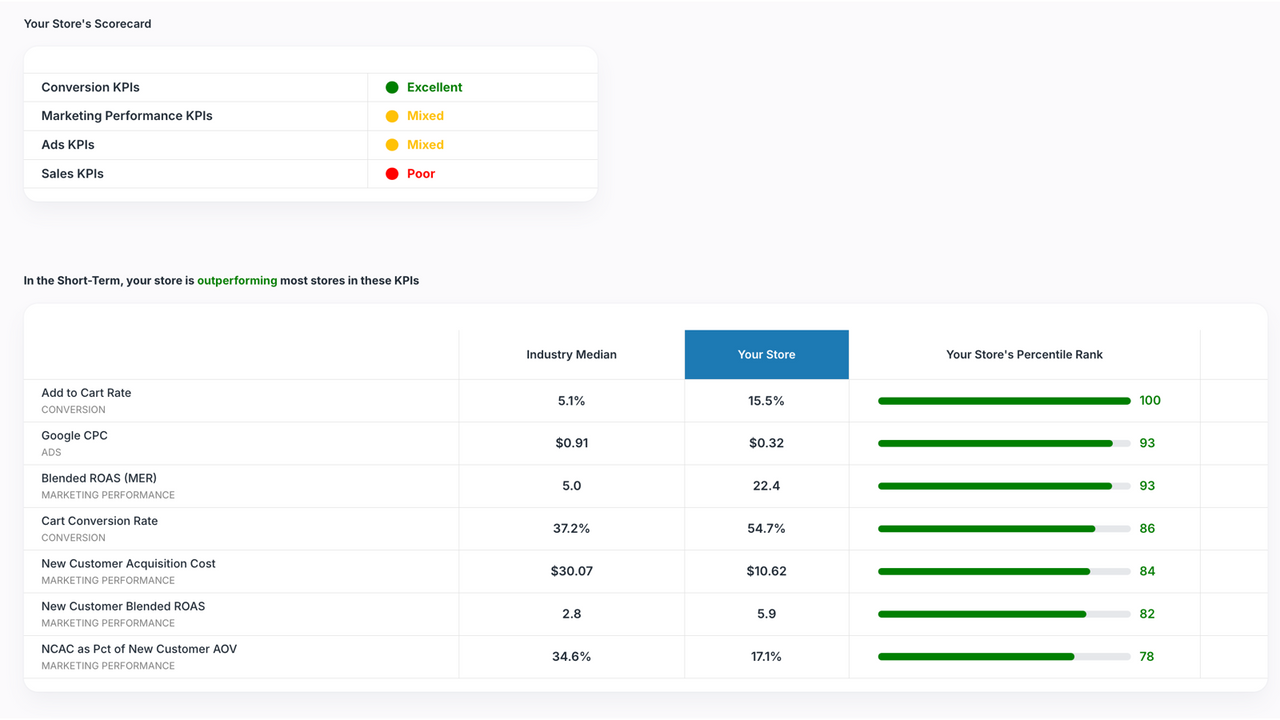Image resolution: width=1280 pixels, height=720 pixels.
Task: Open the New Customer Acquisition Cost metric
Action: click(x=128, y=563)
